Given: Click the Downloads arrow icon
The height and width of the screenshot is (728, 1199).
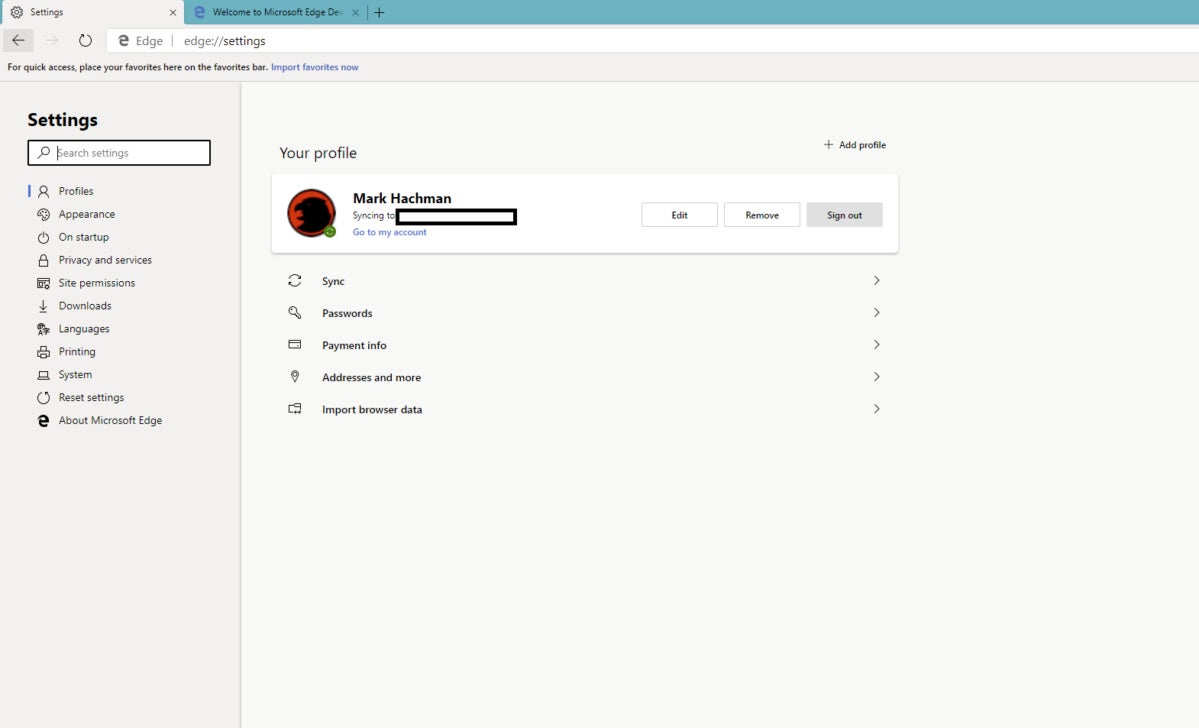Looking at the screenshot, I should (44, 306).
